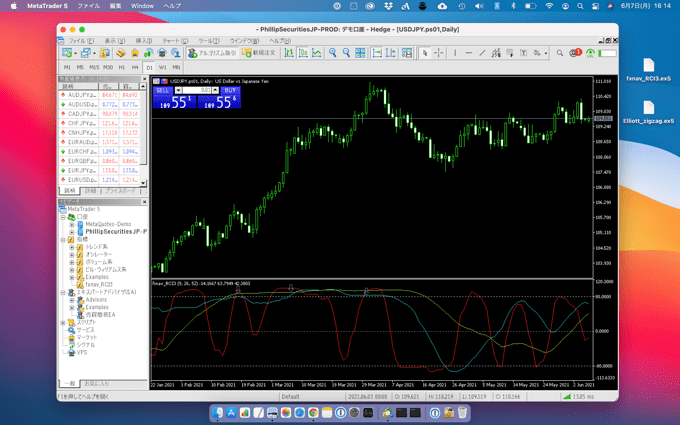Switch to お気に入り navigator tab
The width and height of the screenshot is (680, 425).
[x=97, y=384]
